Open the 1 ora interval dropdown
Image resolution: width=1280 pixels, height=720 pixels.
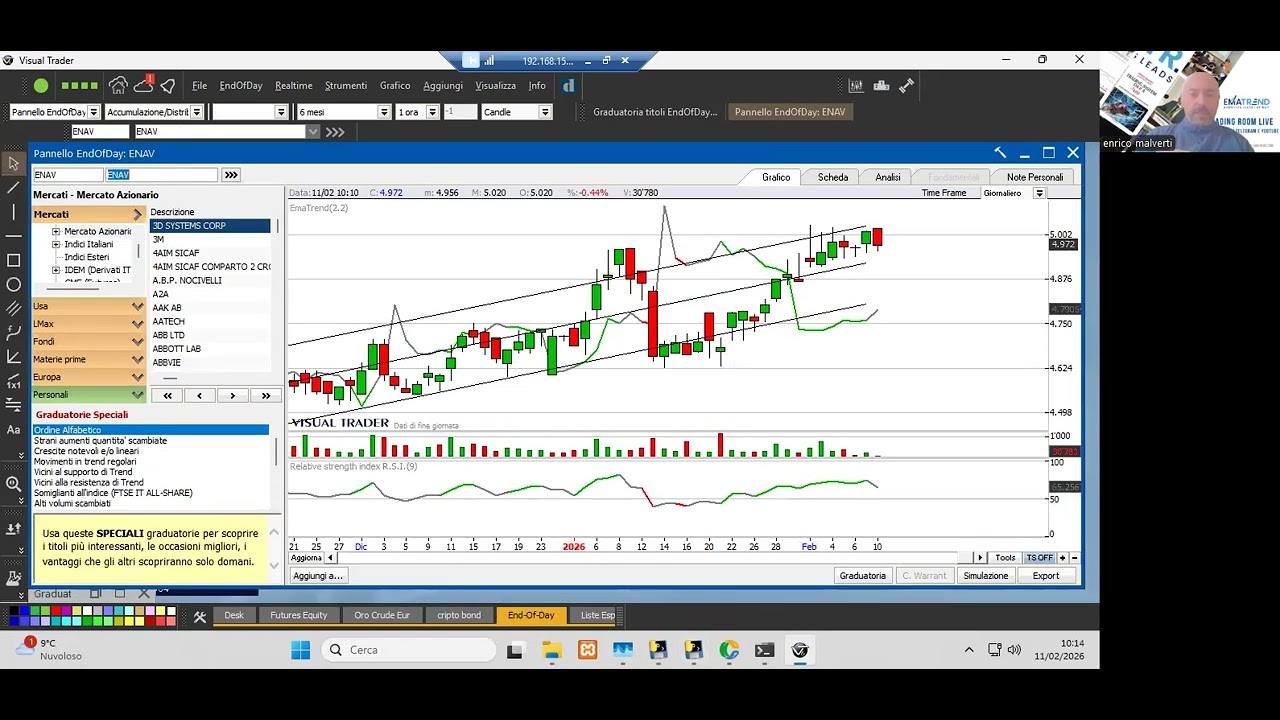433,112
